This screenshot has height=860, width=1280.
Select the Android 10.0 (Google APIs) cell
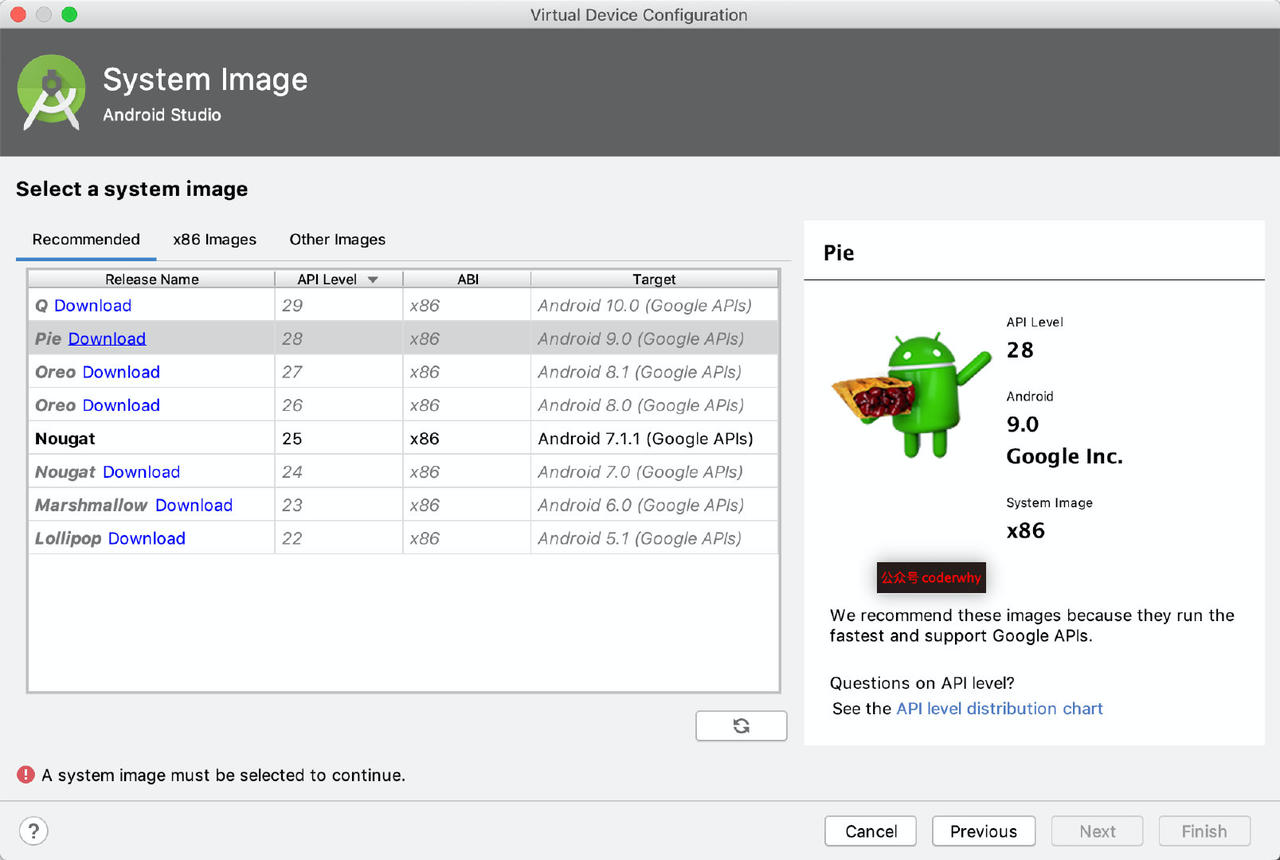pos(654,305)
